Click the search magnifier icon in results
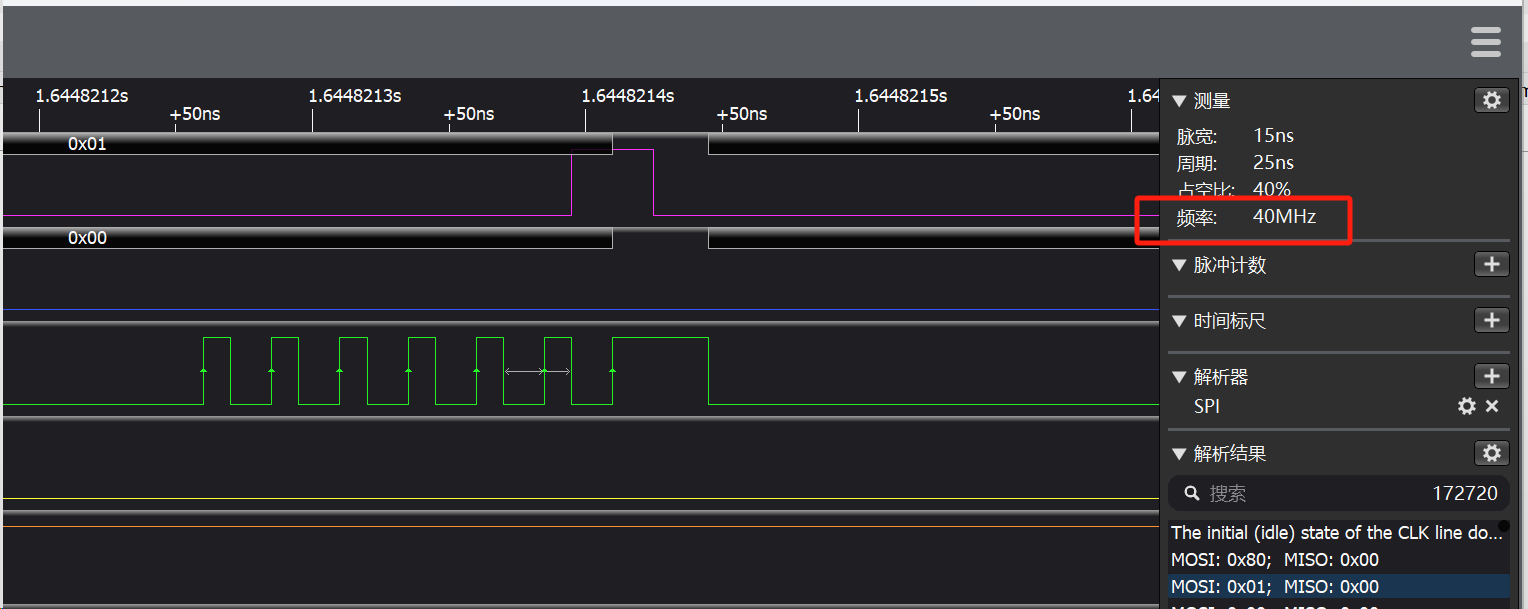The image size is (1528, 609). click(x=1191, y=493)
